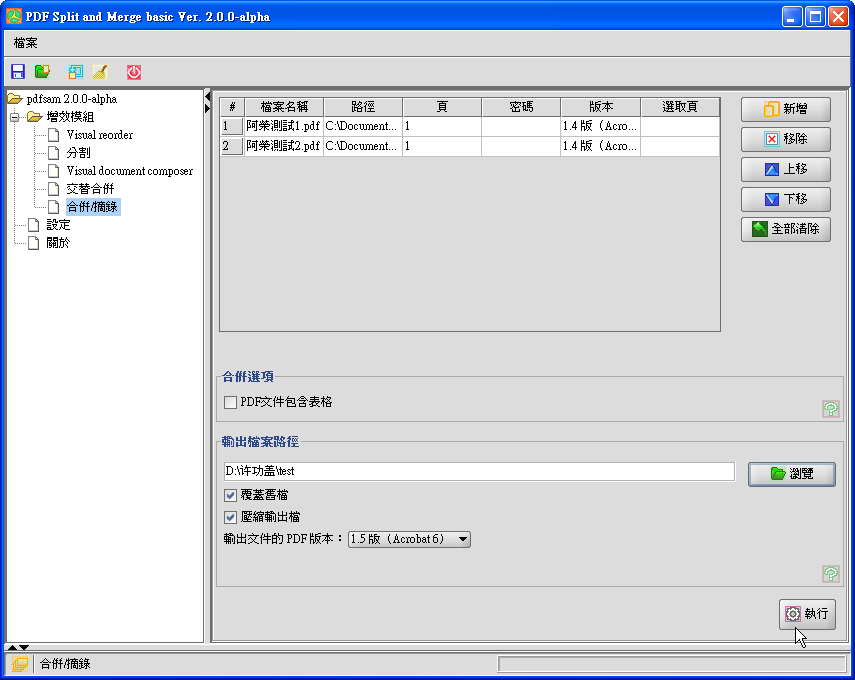The width and height of the screenshot is (855, 680).
Task: Click the page icon next to 關於
Action: pos(34,243)
